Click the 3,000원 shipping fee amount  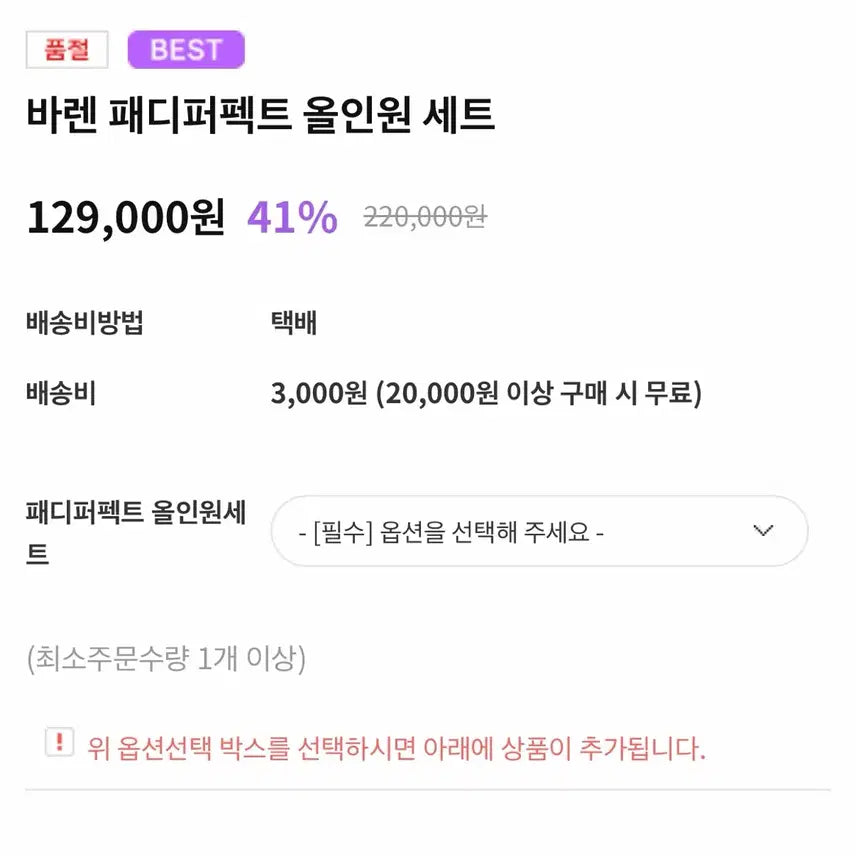click(x=319, y=393)
